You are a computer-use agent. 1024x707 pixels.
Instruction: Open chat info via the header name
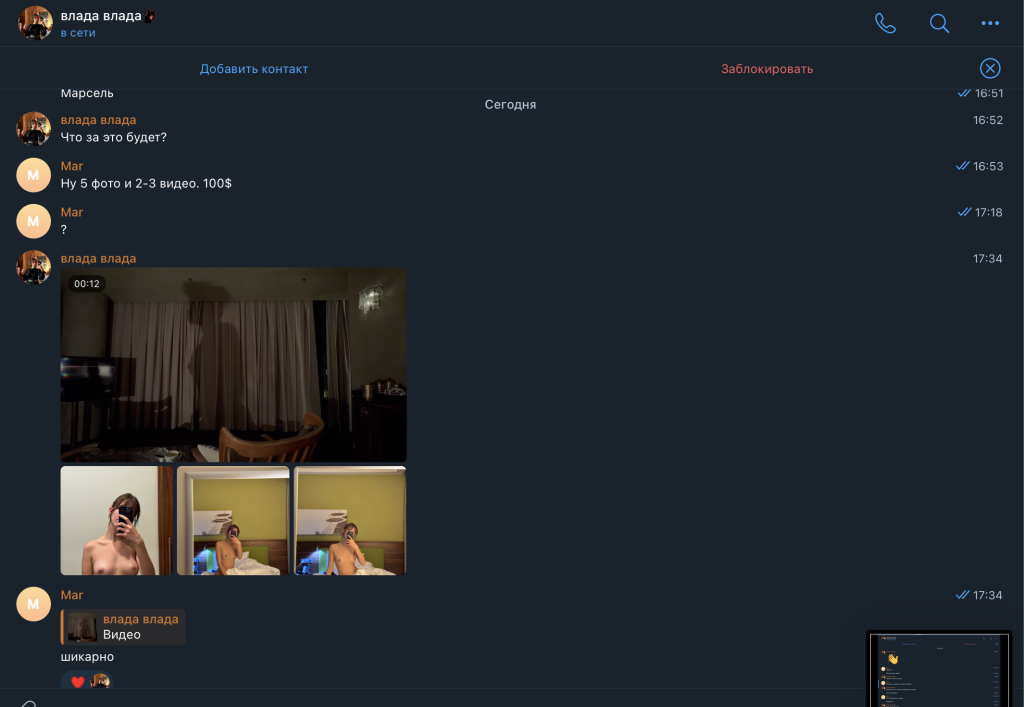click(101, 16)
